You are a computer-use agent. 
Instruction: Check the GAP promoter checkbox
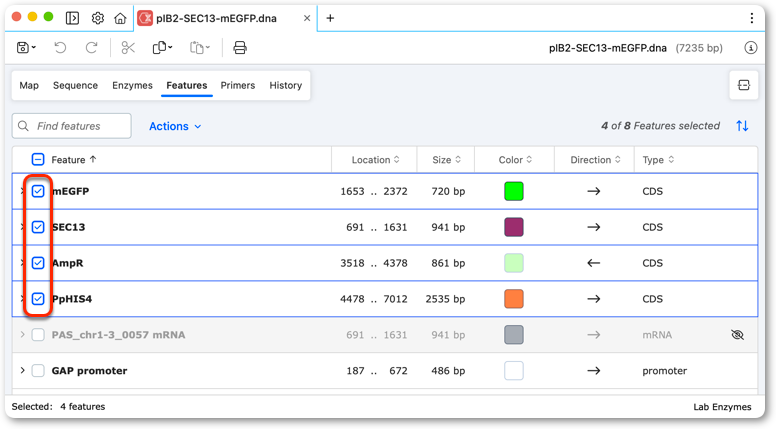(38, 371)
